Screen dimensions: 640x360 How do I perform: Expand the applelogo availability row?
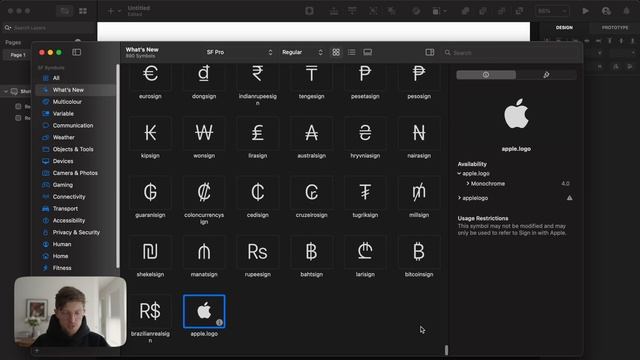pyautogui.click(x=459, y=198)
